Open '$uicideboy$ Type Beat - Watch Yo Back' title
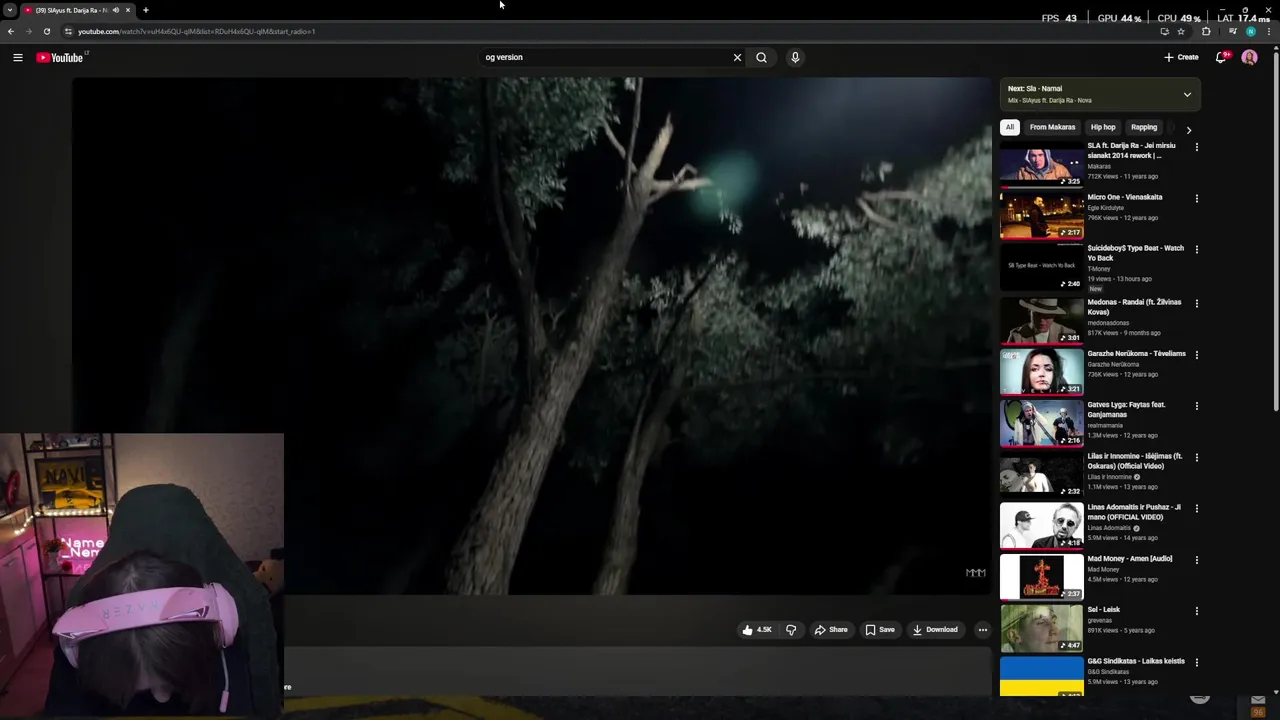Image resolution: width=1280 pixels, height=720 pixels. pyautogui.click(x=1135, y=253)
